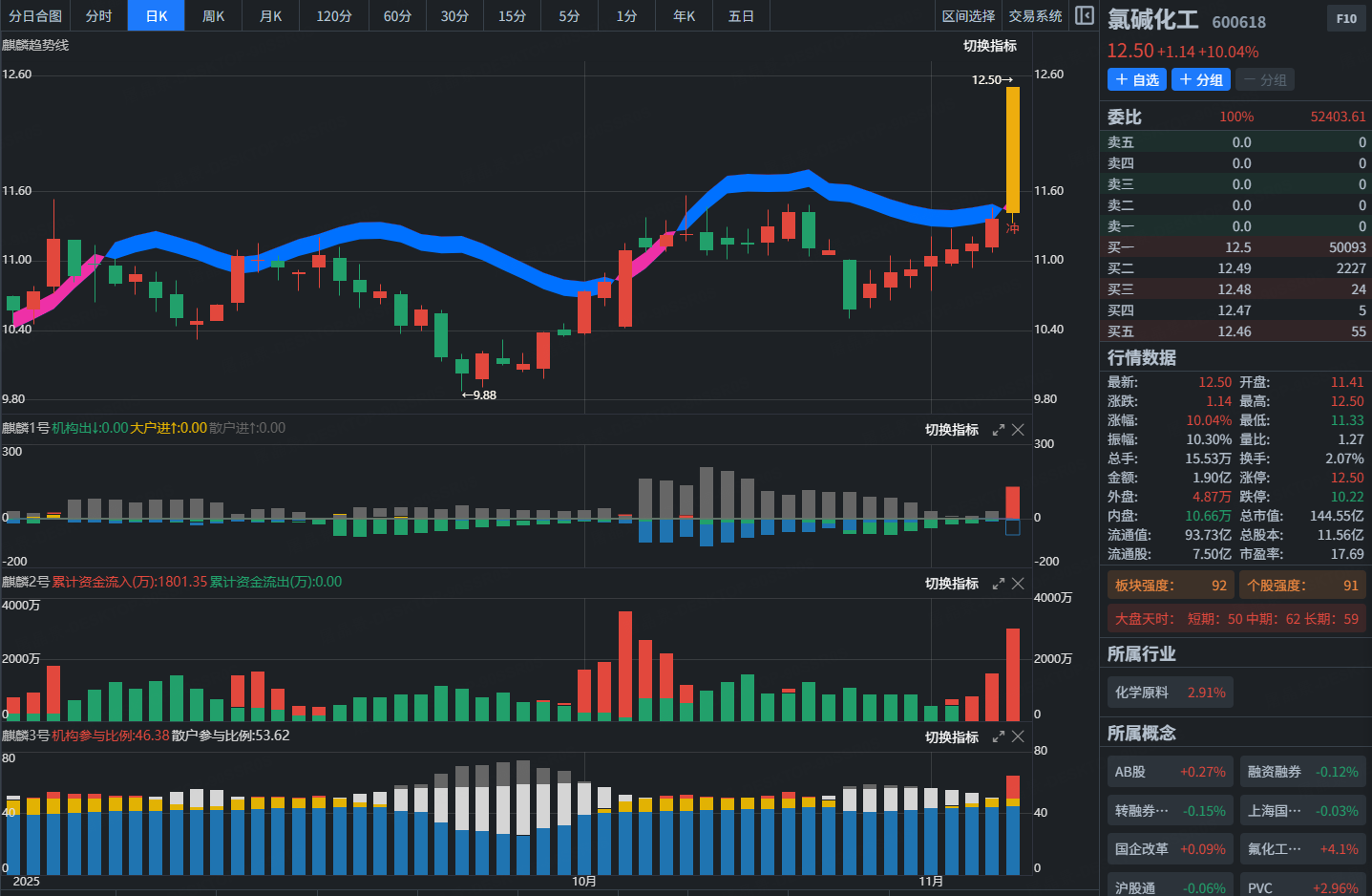The image size is (1372, 896).
Task: Close the 麒麟2号 capital flow panel
Action: pyautogui.click(x=1018, y=584)
